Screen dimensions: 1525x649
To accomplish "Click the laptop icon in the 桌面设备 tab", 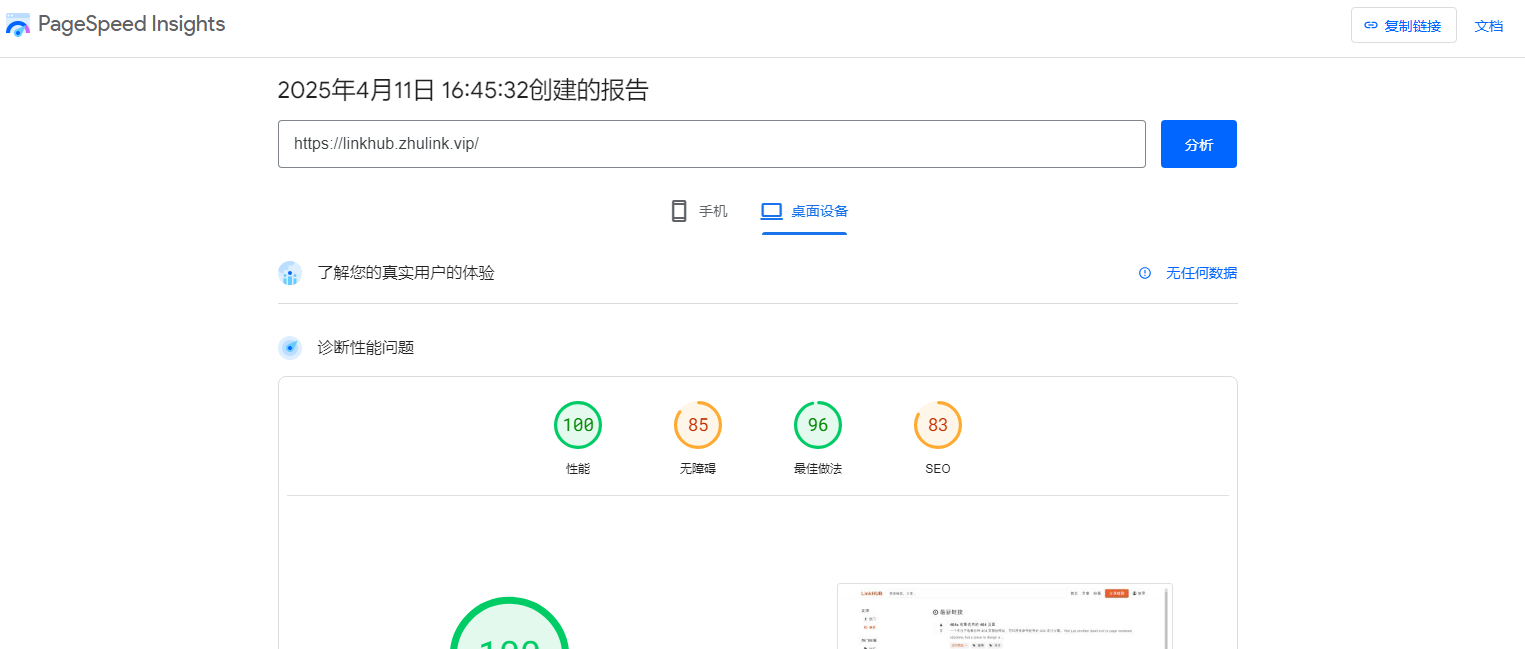I will 771,211.
